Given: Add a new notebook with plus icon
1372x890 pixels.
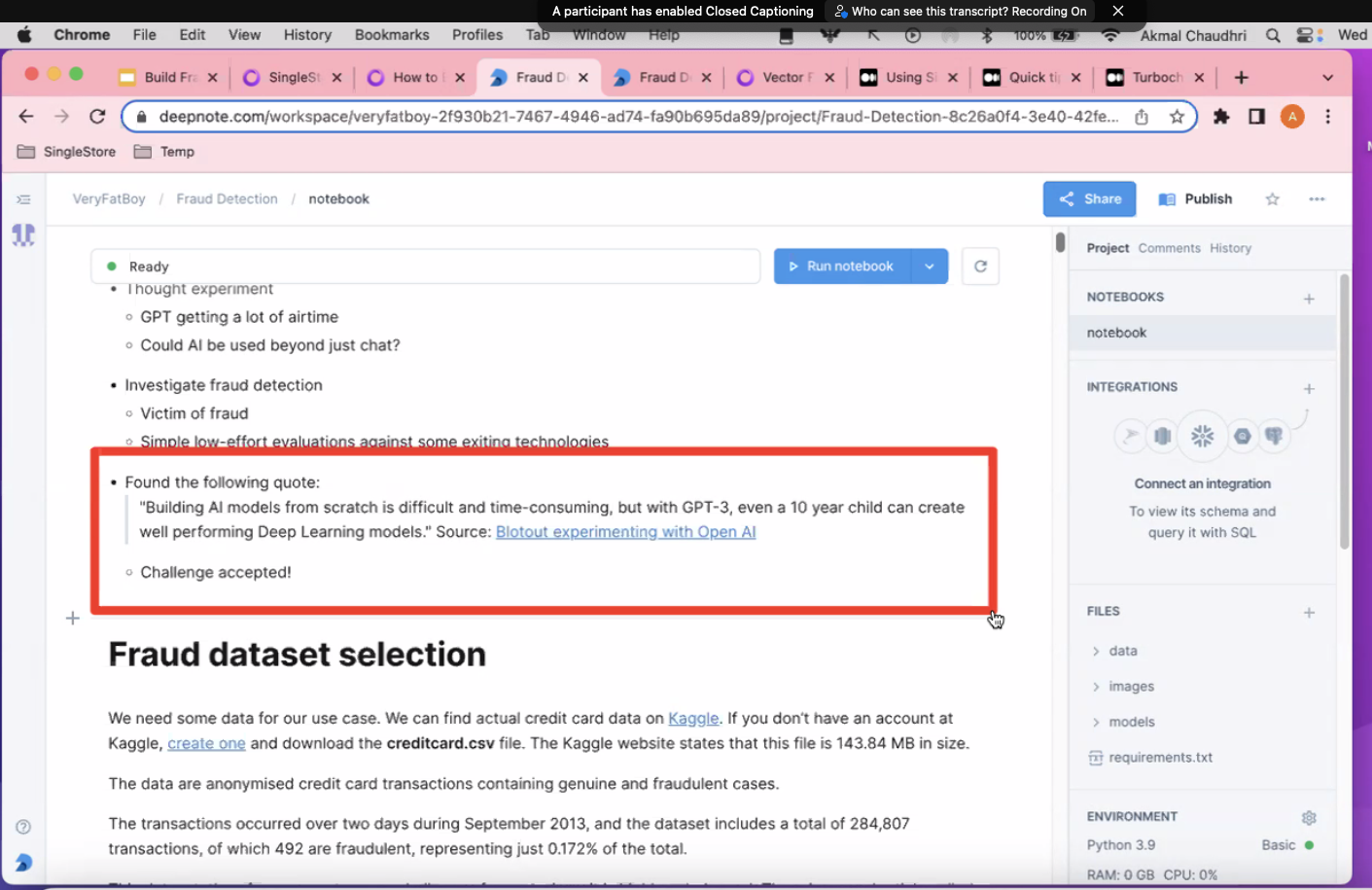Looking at the screenshot, I should [x=1309, y=299].
